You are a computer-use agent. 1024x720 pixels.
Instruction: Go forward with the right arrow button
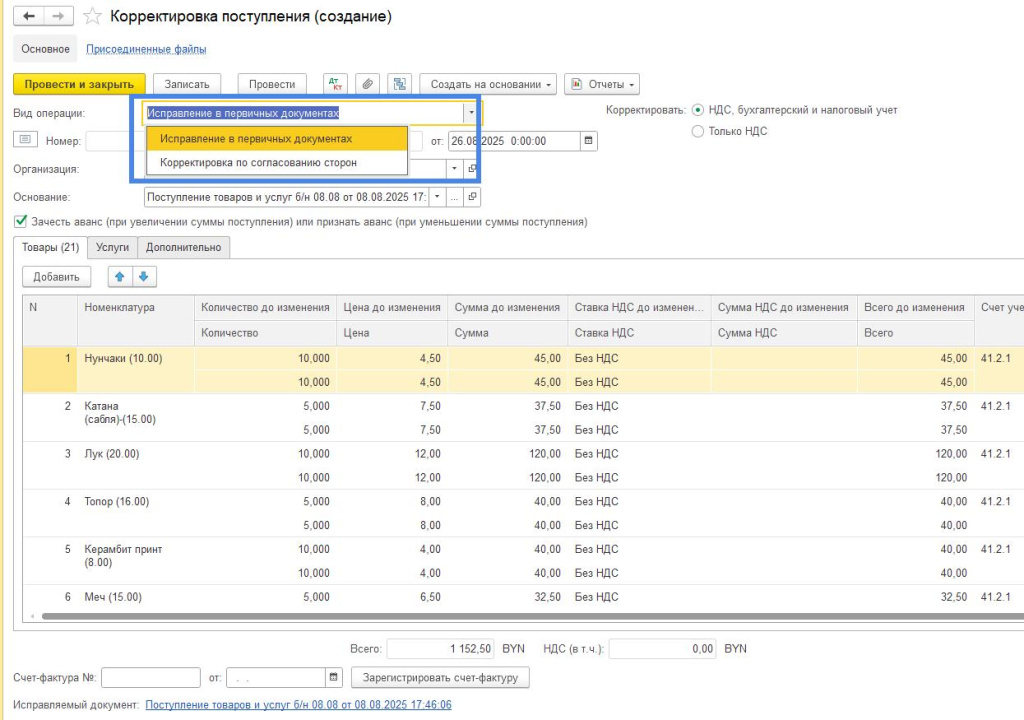59,16
